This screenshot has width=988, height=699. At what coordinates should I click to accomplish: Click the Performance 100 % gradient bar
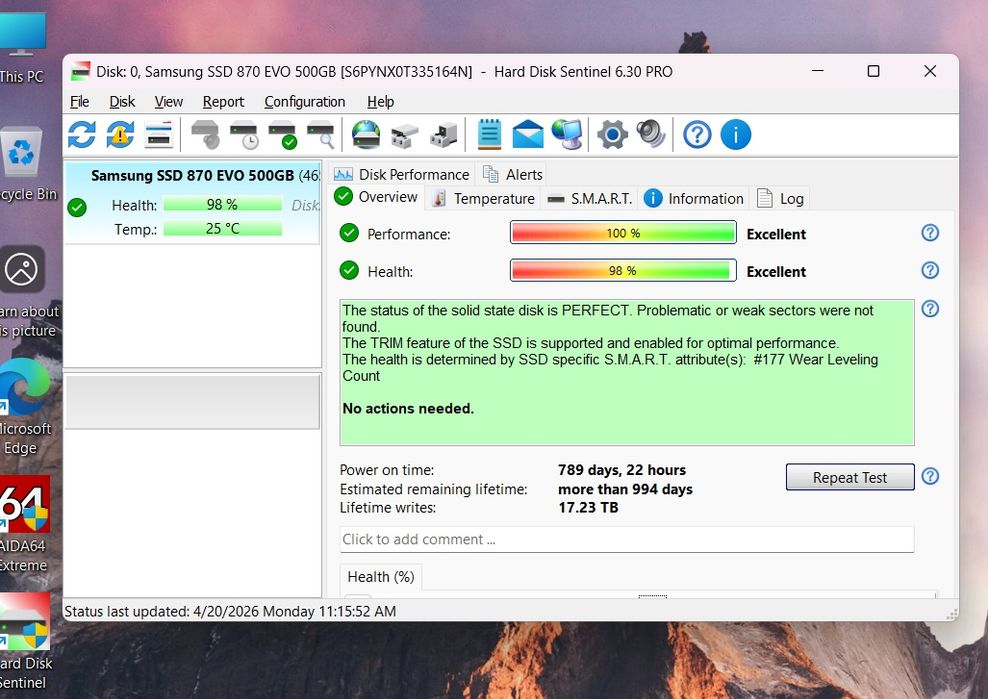tap(623, 233)
